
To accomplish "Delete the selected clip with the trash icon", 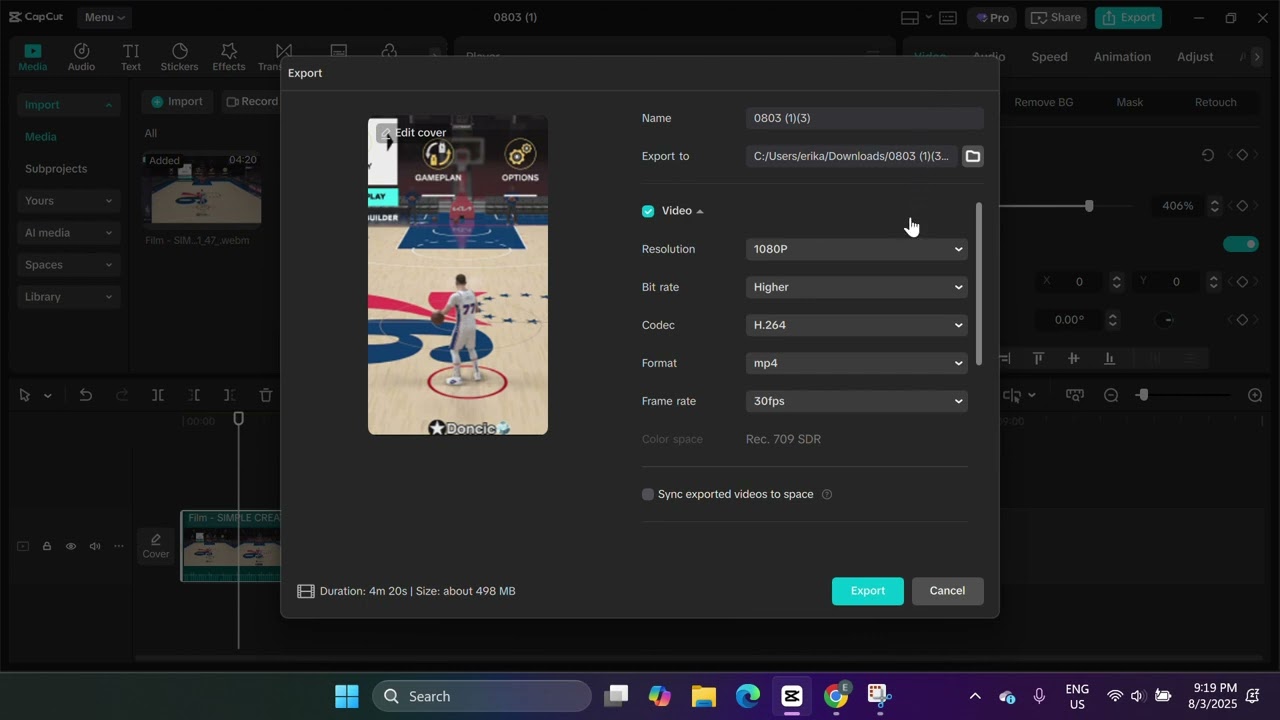I will coord(266,395).
